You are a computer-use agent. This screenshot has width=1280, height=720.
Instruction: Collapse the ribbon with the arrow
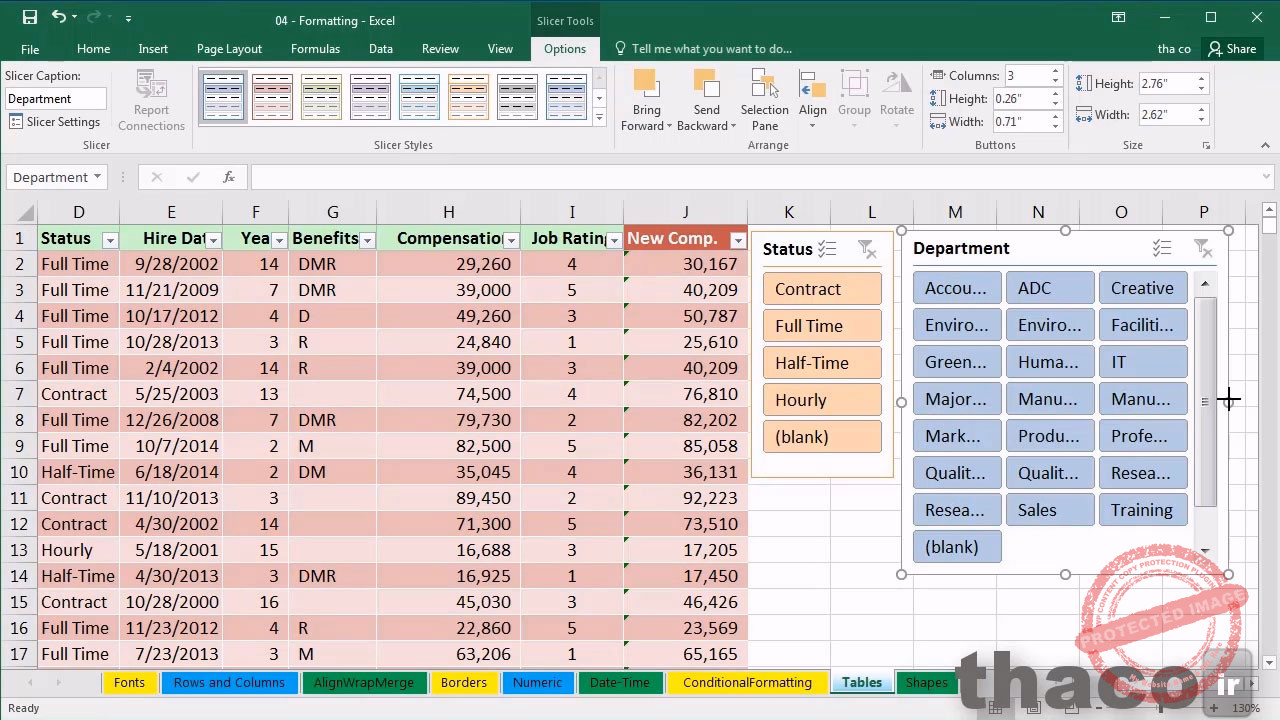click(1265, 145)
